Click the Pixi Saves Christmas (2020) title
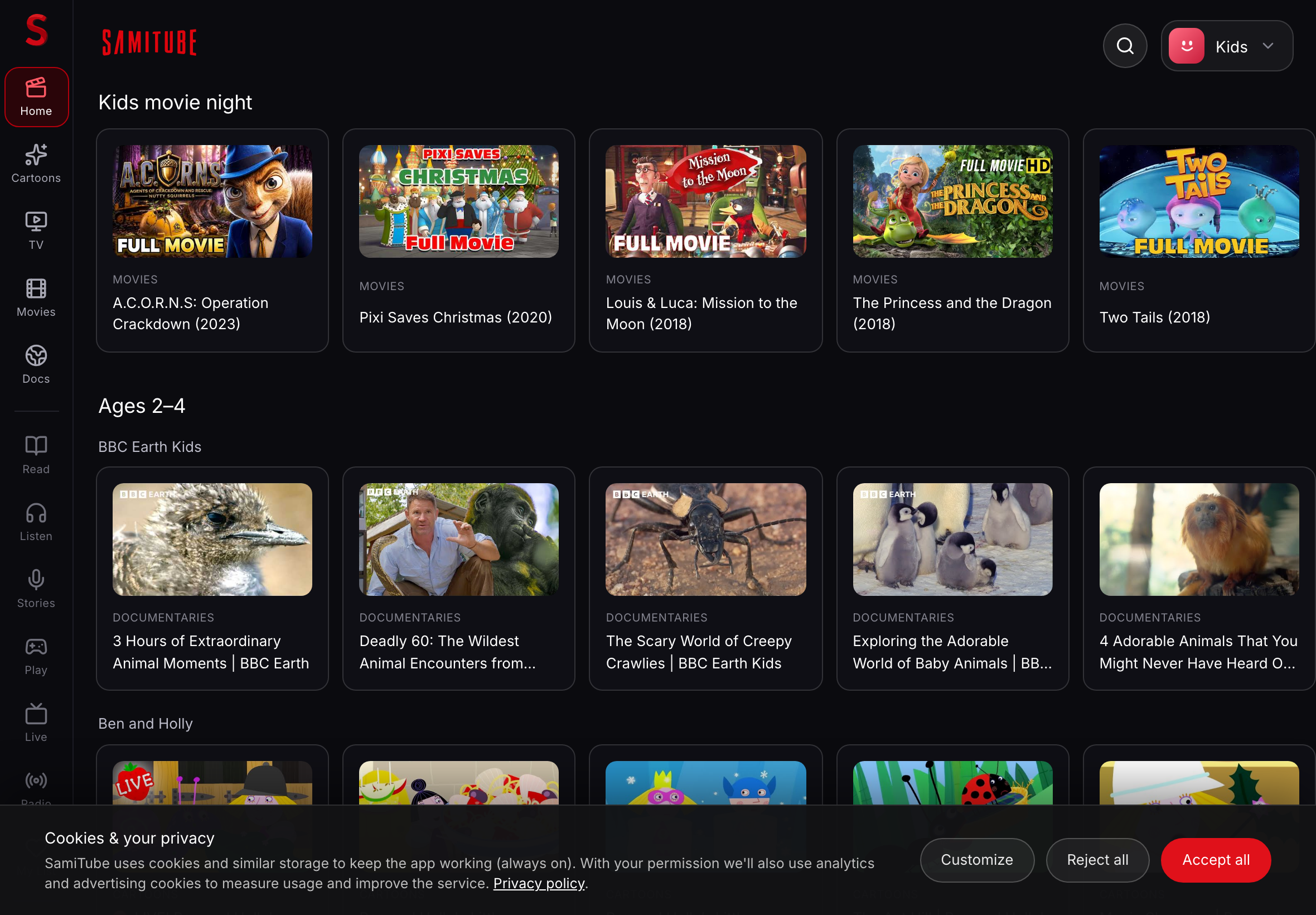Image resolution: width=1316 pixels, height=915 pixels. [456, 317]
